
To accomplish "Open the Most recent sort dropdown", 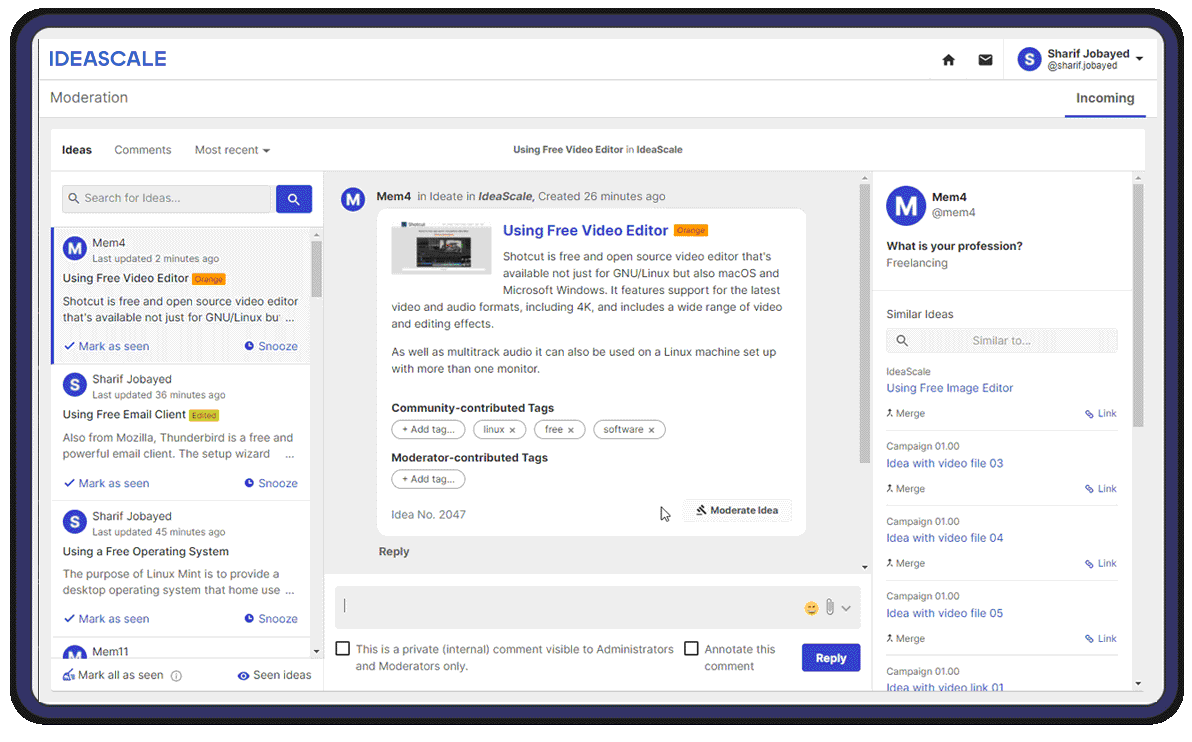I will click(x=232, y=150).
